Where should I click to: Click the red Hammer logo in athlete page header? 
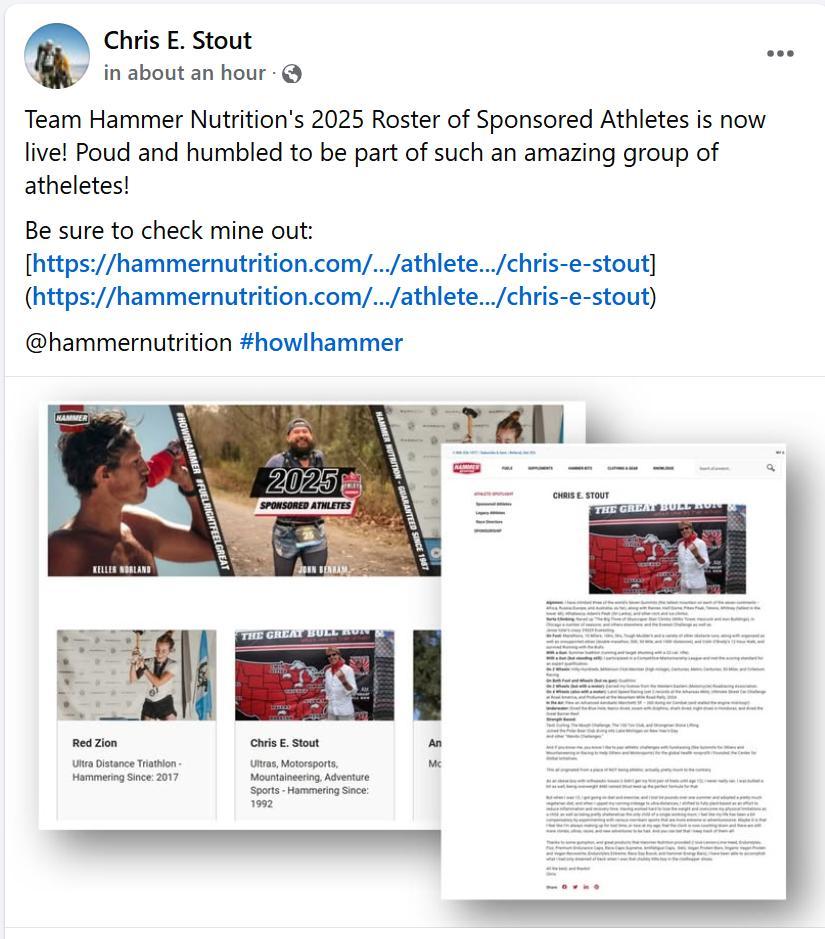466,468
